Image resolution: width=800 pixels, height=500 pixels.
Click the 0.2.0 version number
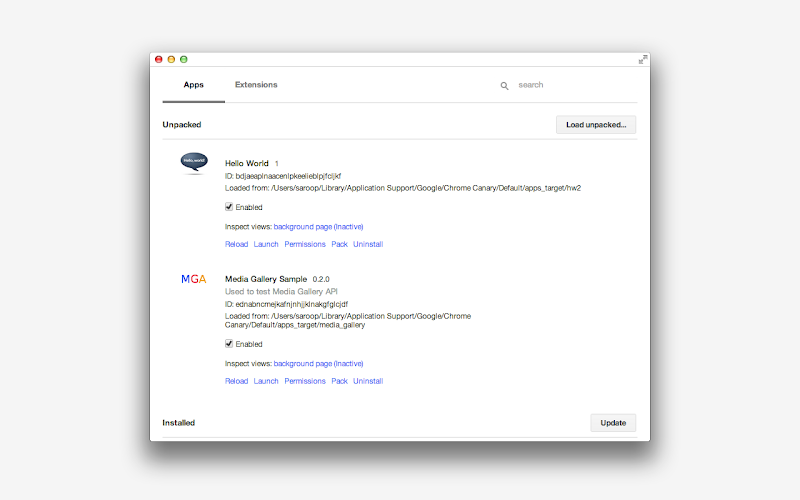coord(321,279)
